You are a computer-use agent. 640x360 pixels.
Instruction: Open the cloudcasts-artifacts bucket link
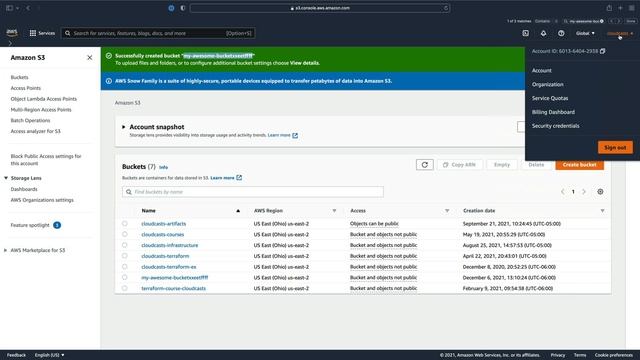(x=164, y=224)
